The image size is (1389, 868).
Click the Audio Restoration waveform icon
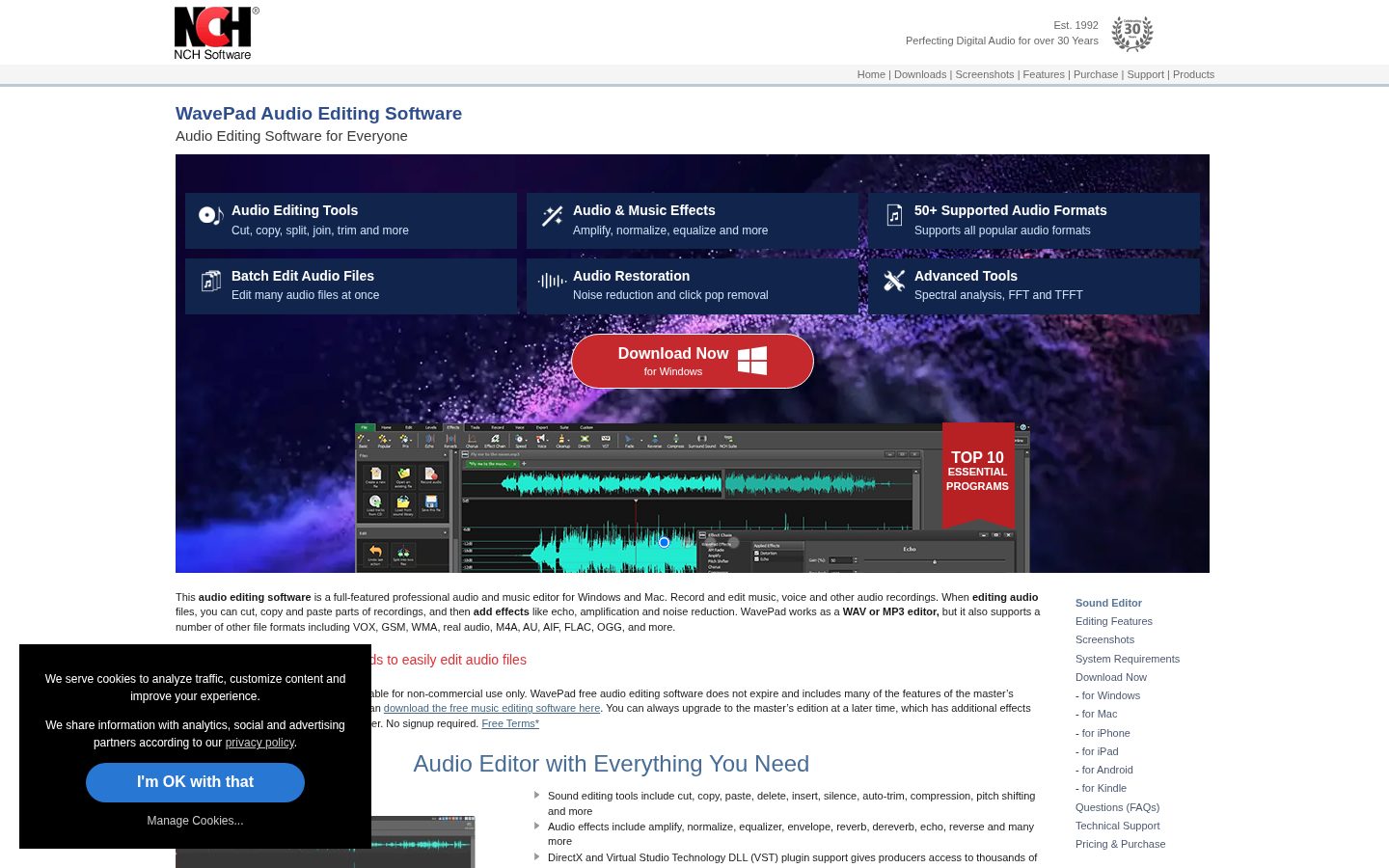pos(552,281)
